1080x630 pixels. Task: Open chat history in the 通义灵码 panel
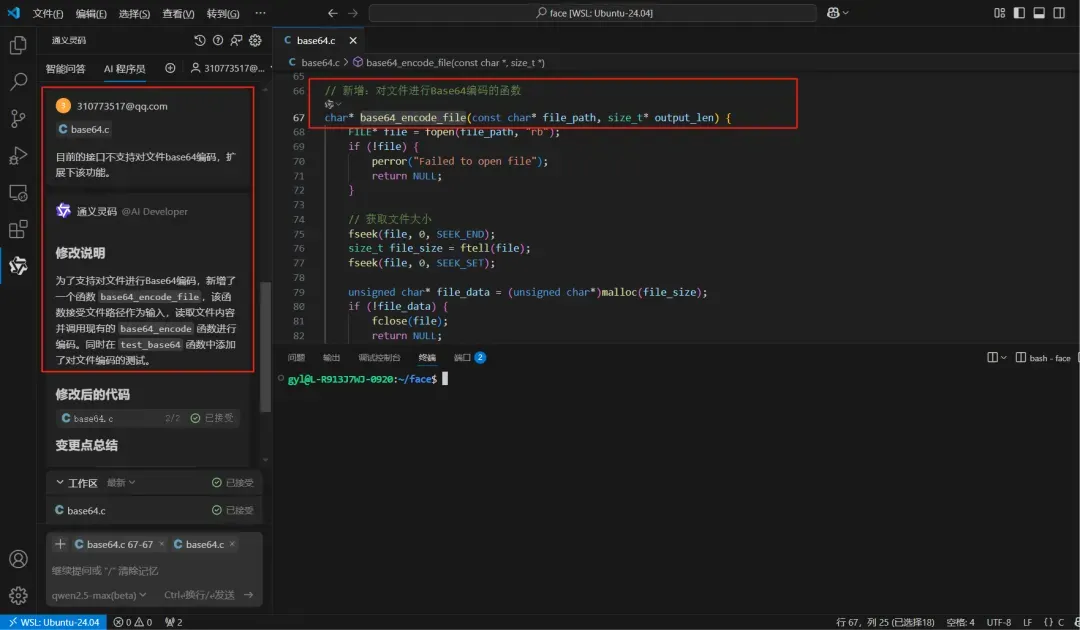tap(200, 40)
